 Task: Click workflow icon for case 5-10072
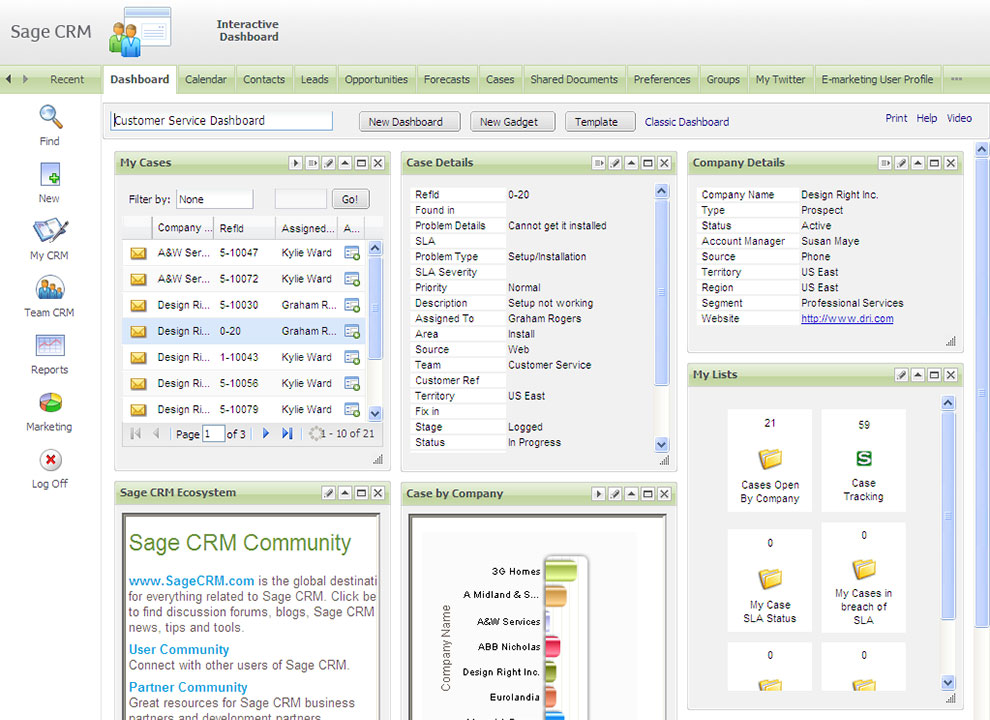click(x=352, y=279)
